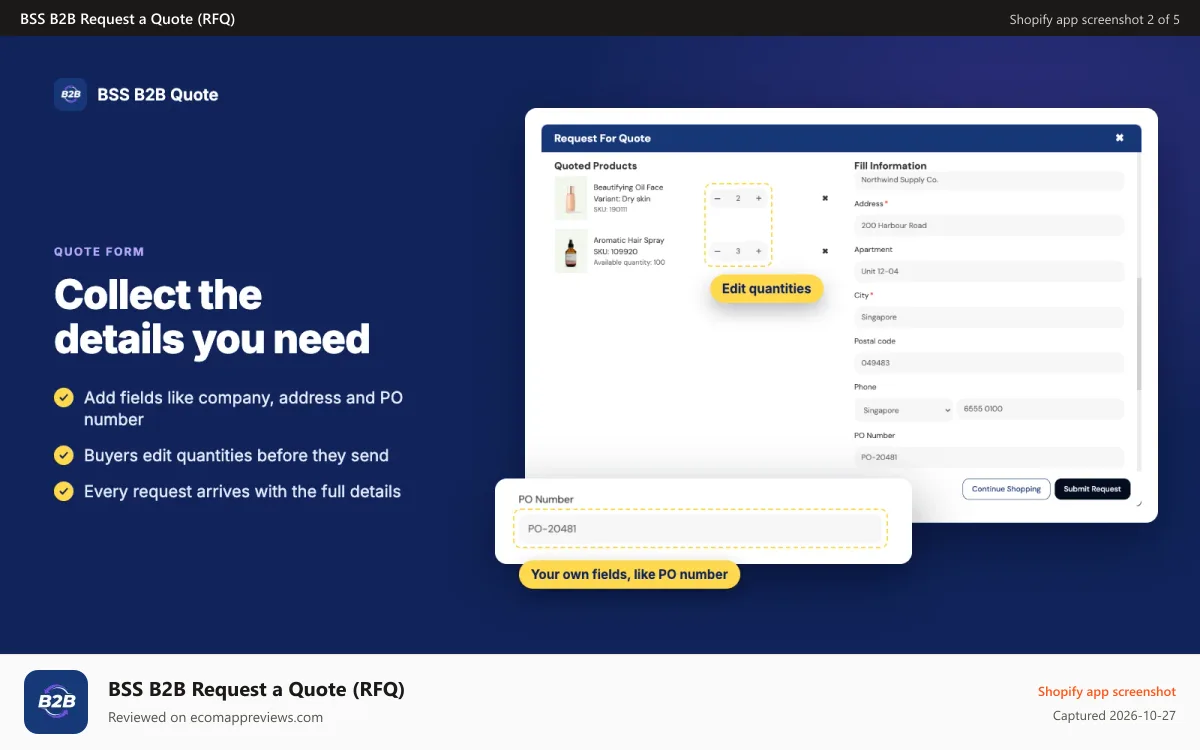Click the Postal code field 049483

pyautogui.click(x=989, y=363)
